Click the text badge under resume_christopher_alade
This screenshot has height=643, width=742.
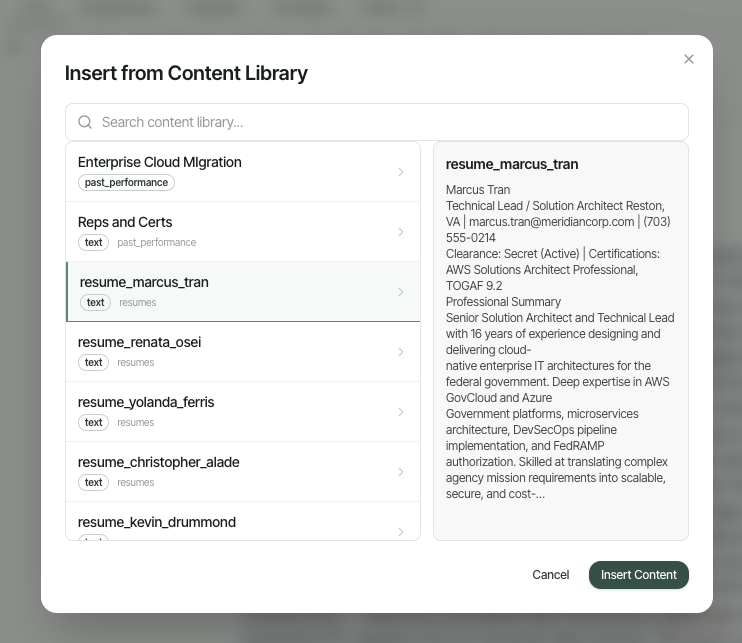pos(93,483)
